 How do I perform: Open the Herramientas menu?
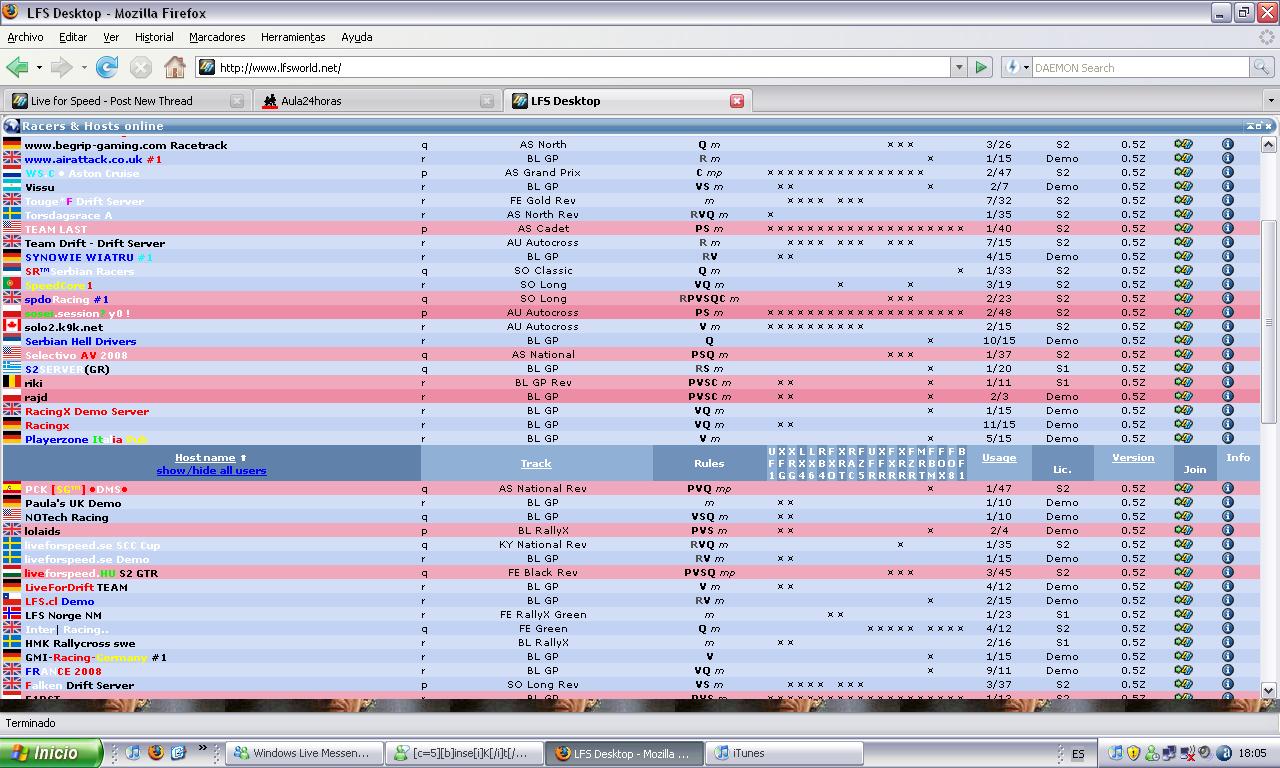pos(293,37)
